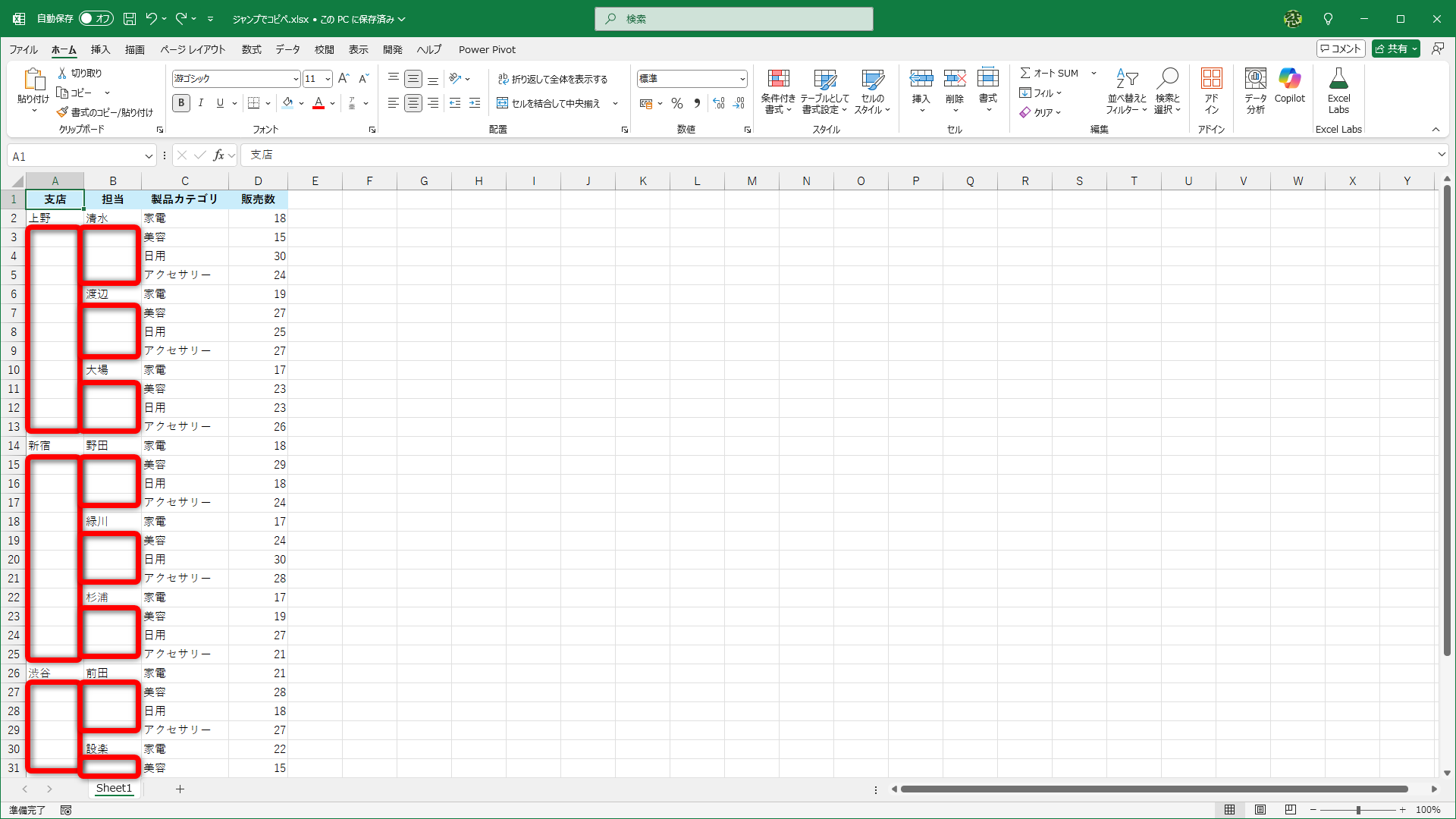Toggle bold formatting button
The height and width of the screenshot is (819, 1456).
click(181, 104)
